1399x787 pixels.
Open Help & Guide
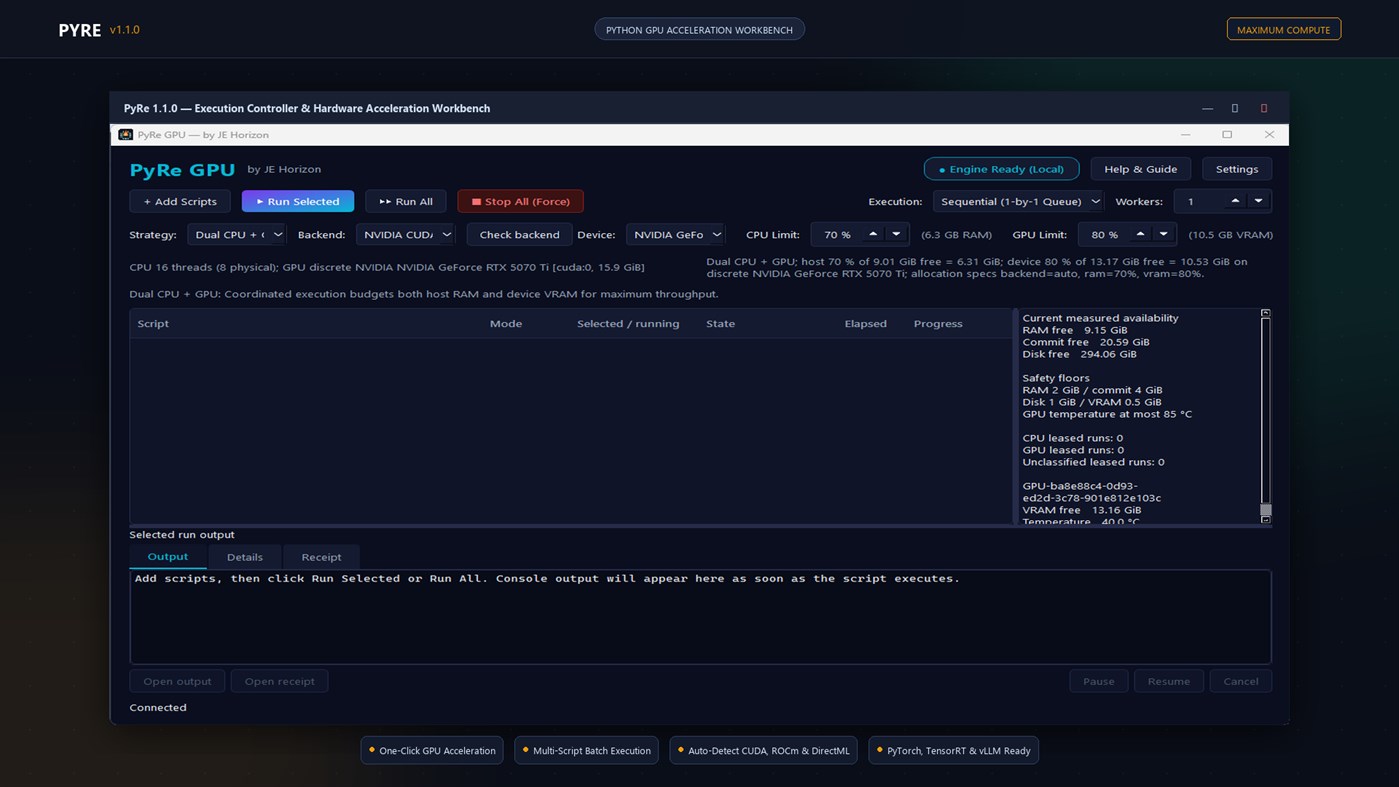click(x=1140, y=169)
